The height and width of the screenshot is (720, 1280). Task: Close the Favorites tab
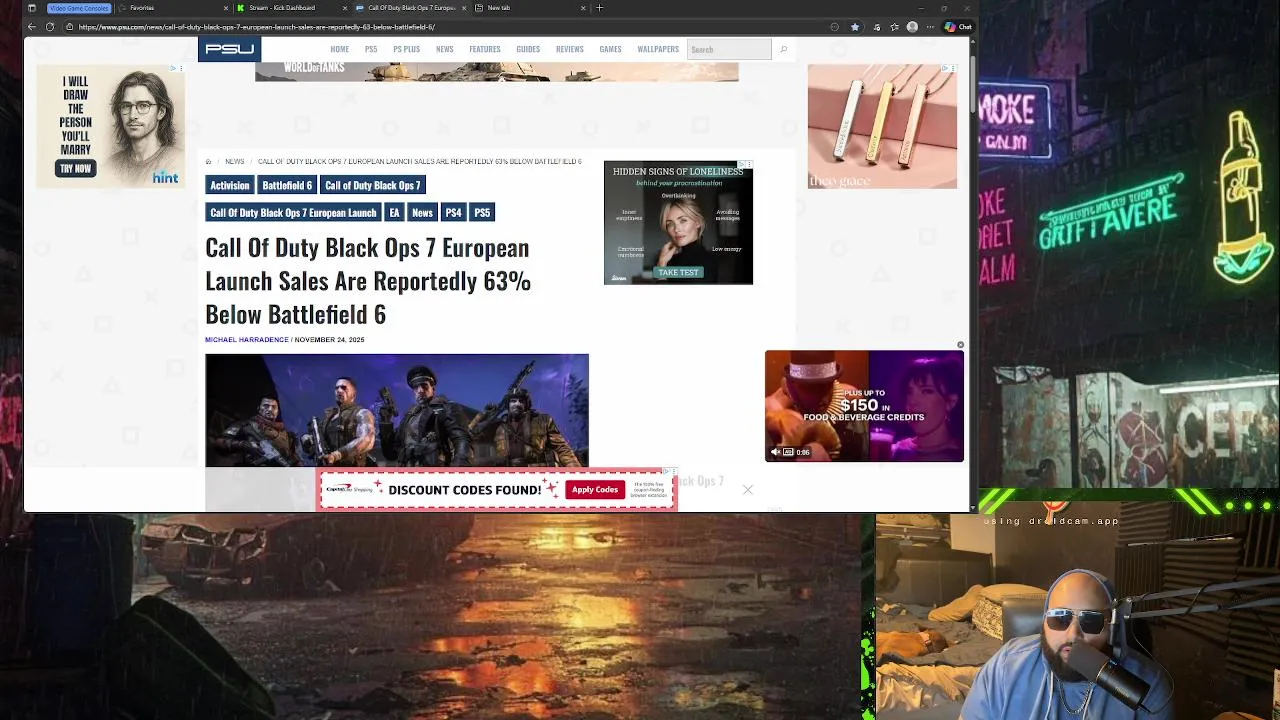[x=226, y=8]
